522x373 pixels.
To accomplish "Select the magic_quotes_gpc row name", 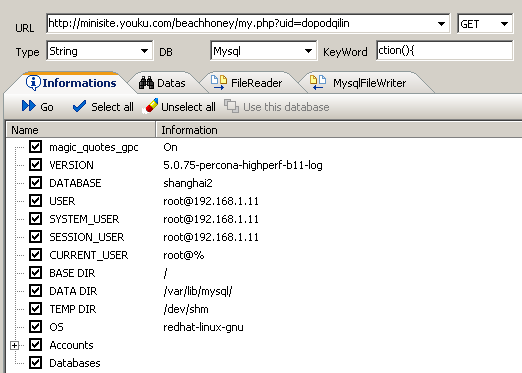I will coord(94,147).
